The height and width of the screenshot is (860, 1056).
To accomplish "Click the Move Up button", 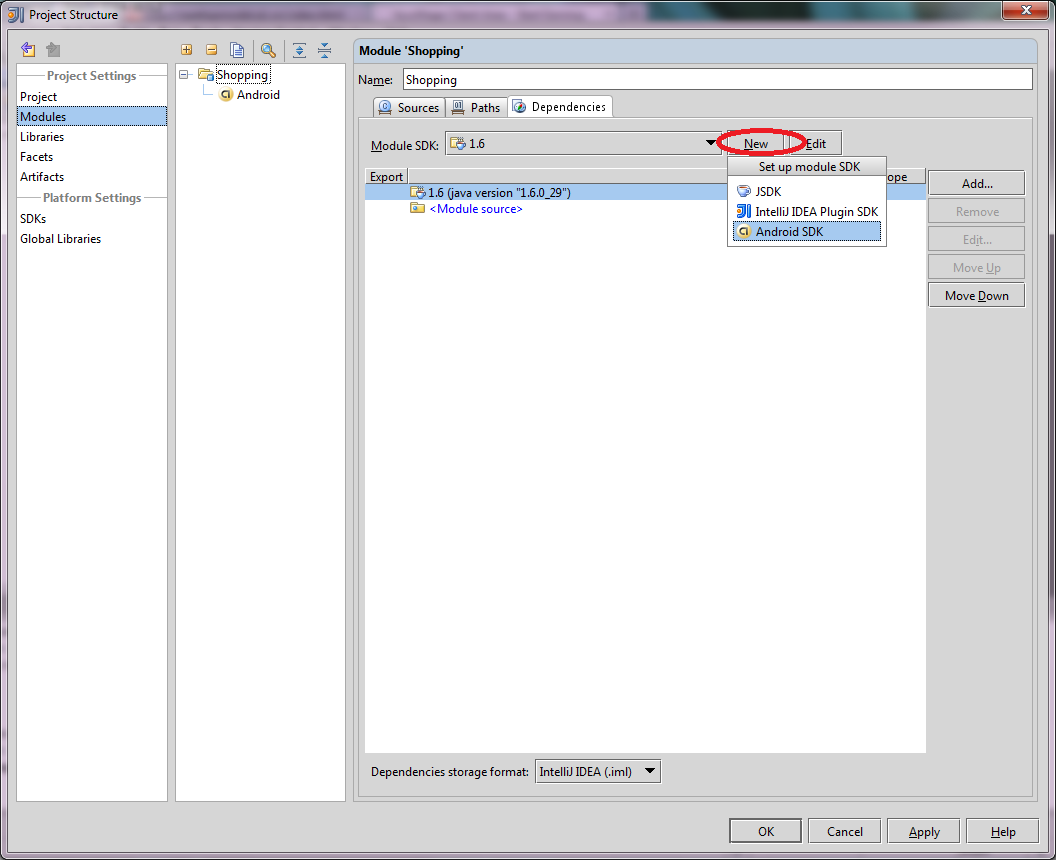I will pos(977,267).
